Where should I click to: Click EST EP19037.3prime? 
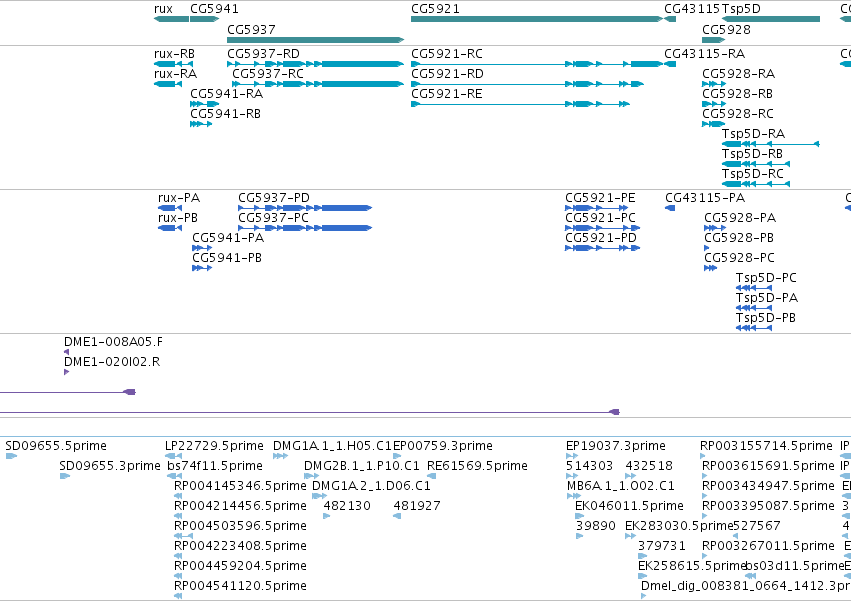coord(616,446)
